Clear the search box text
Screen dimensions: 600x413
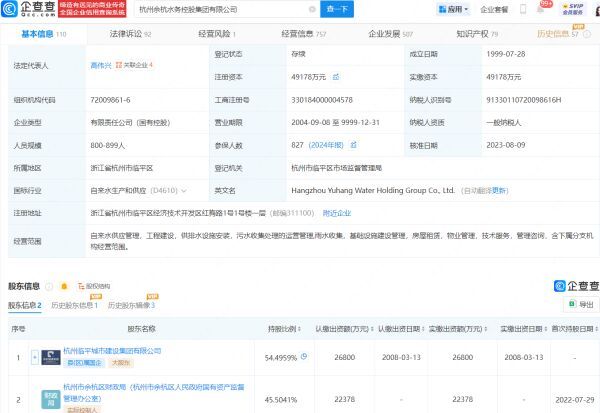click(x=312, y=9)
